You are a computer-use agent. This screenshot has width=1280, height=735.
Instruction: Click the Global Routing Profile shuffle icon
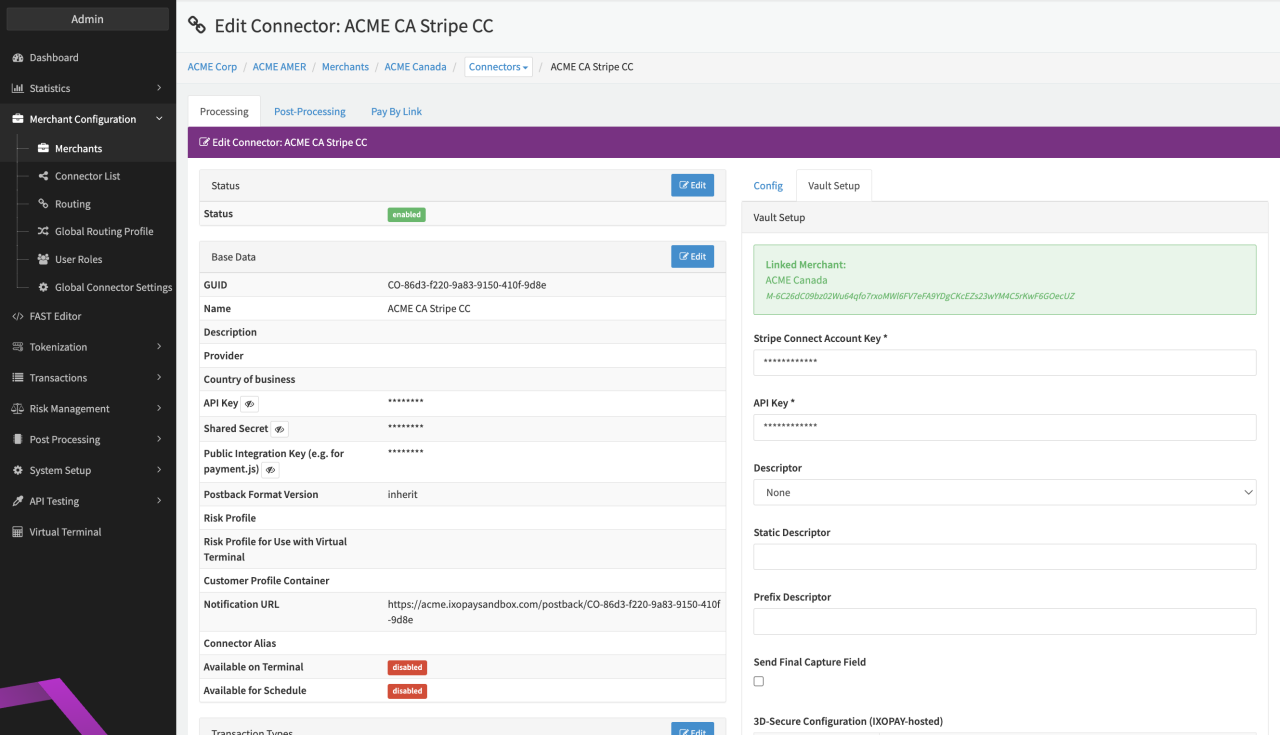click(43, 231)
